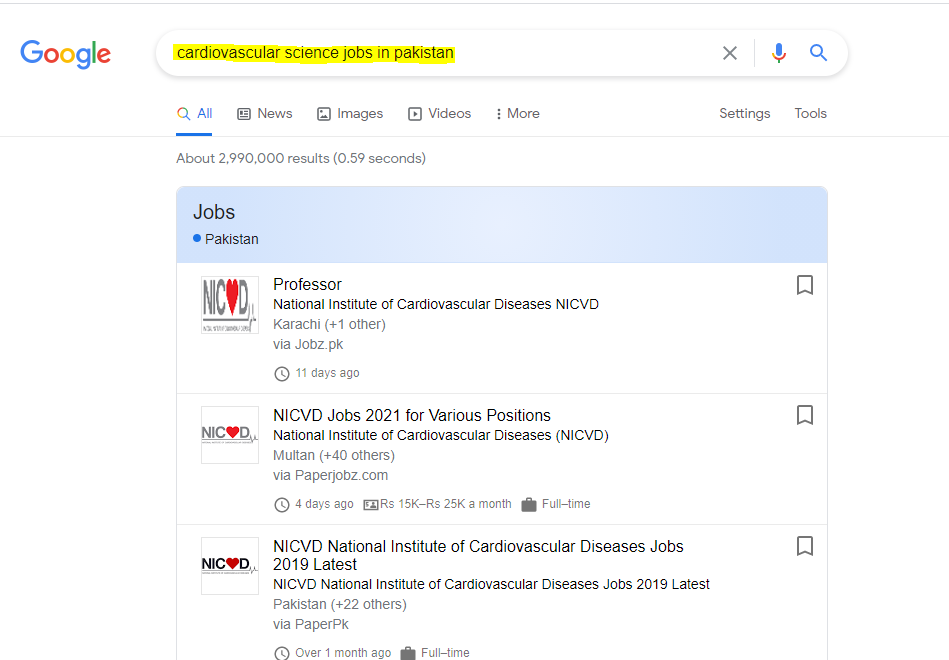Screen dimensions: 949x660
Task: Open the More search options menu
Action: click(x=517, y=114)
